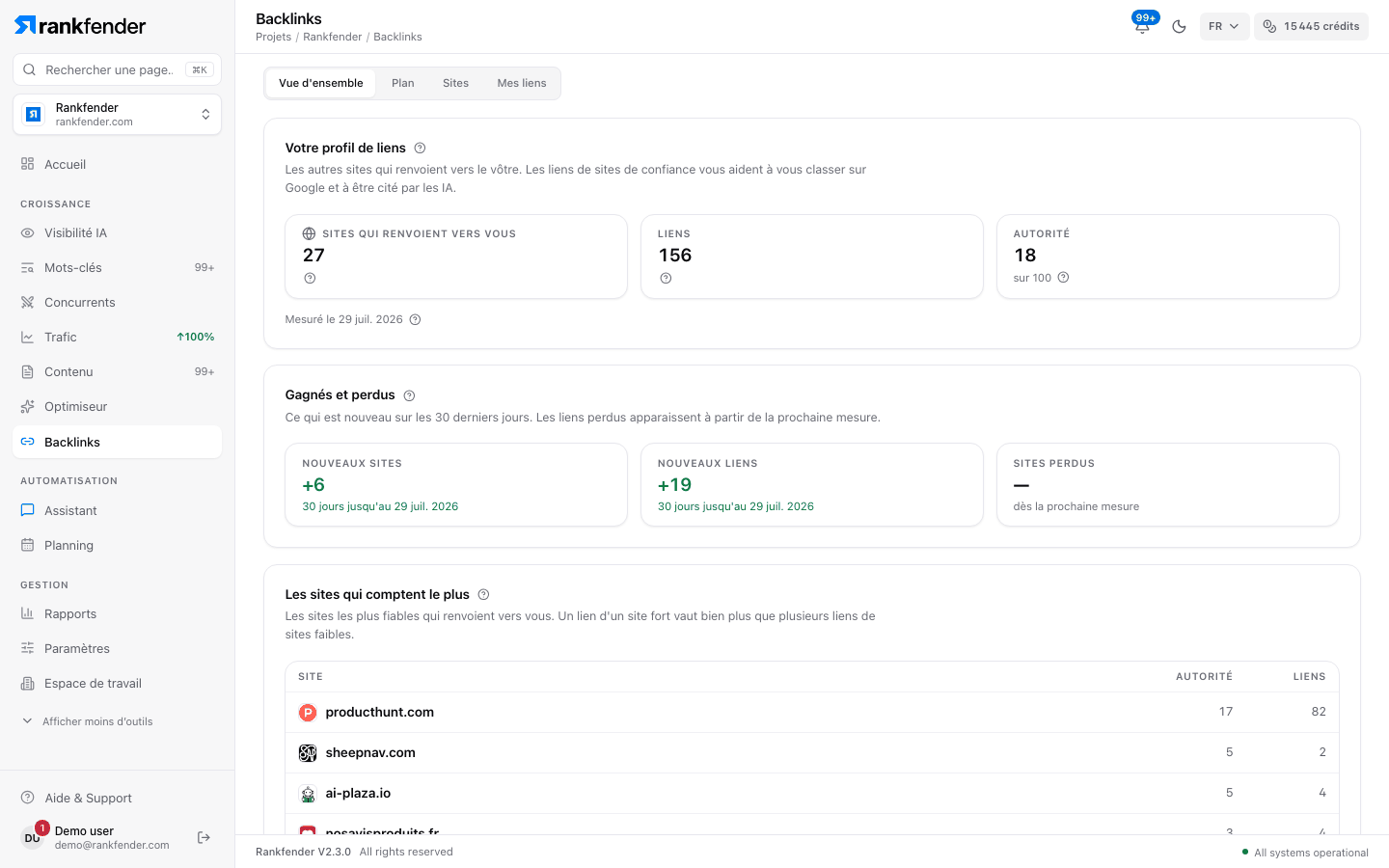
Task: Open Aide & Support
Action: pos(118,798)
